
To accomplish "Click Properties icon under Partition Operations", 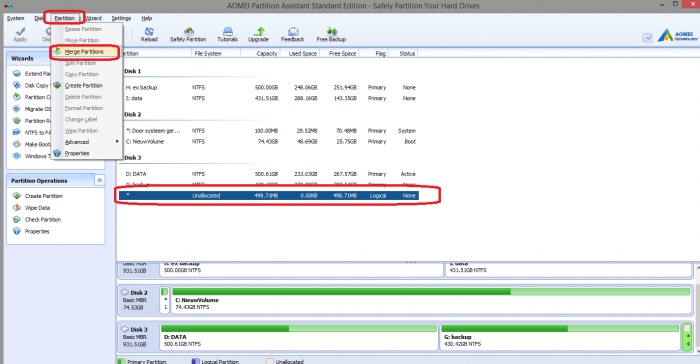I will coord(17,231).
